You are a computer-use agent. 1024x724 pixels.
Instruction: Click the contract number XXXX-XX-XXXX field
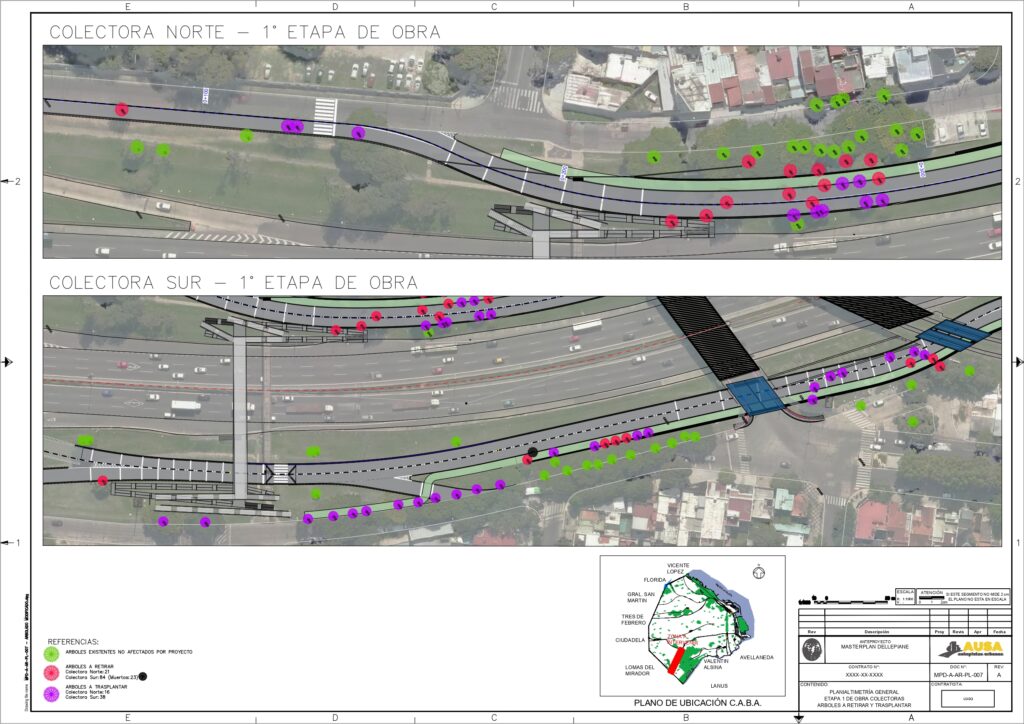(x=863, y=675)
